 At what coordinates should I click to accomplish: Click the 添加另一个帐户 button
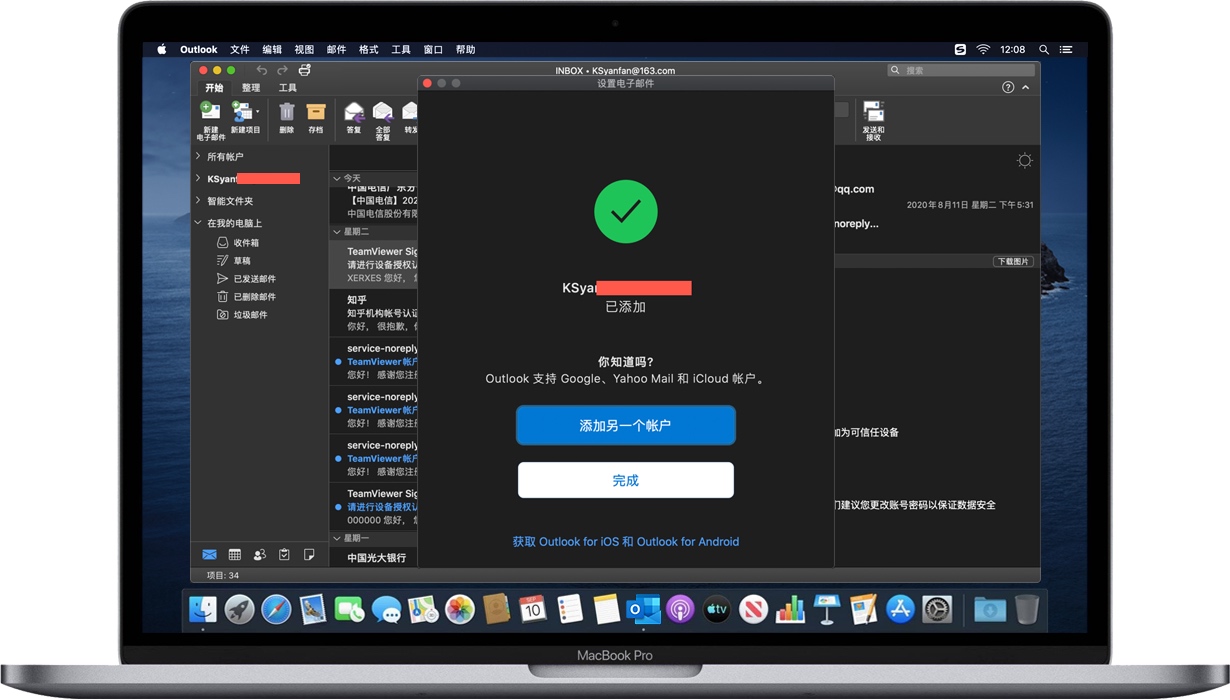point(626,425)
